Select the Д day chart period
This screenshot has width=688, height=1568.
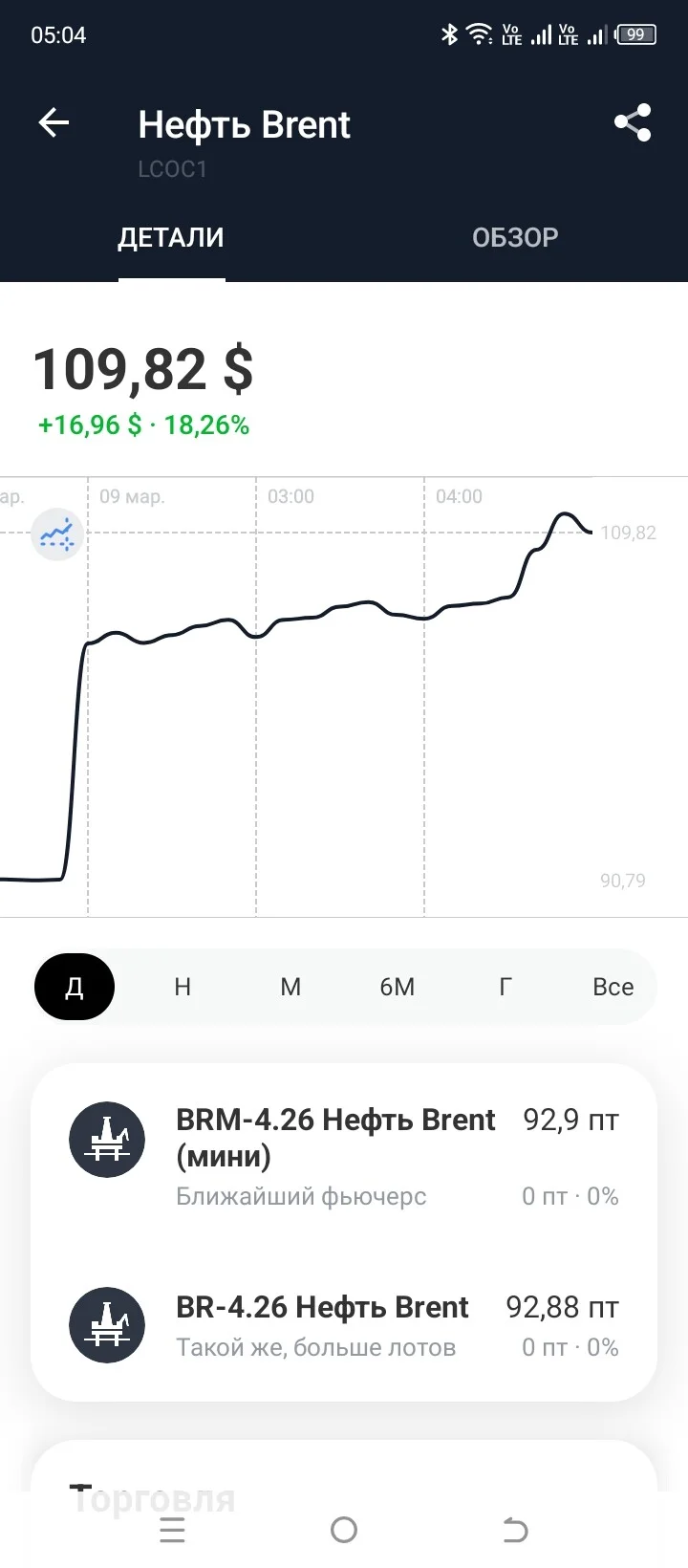coord(75,987)
